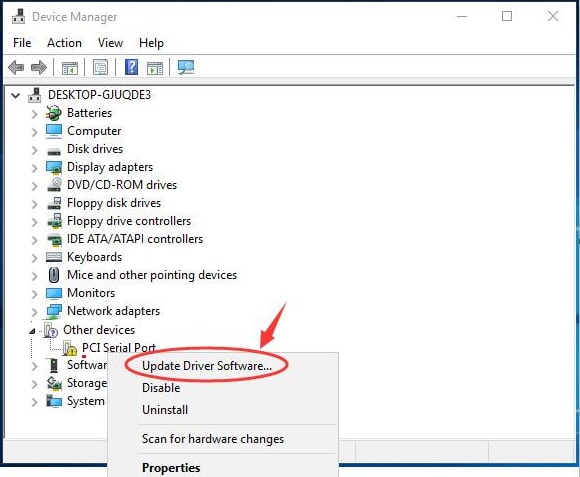
Task: Collapse the DESKTOP-GJUQDE3 root node
Action: [15, 96]
